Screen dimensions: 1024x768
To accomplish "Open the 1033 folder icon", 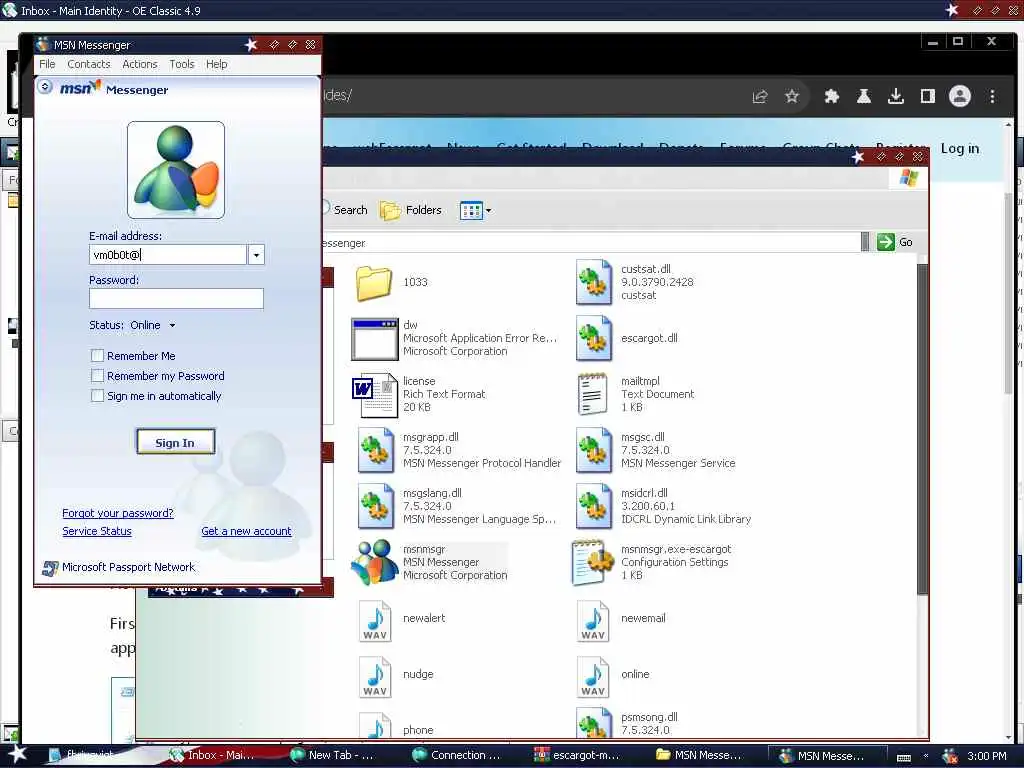I will (374, 283).
